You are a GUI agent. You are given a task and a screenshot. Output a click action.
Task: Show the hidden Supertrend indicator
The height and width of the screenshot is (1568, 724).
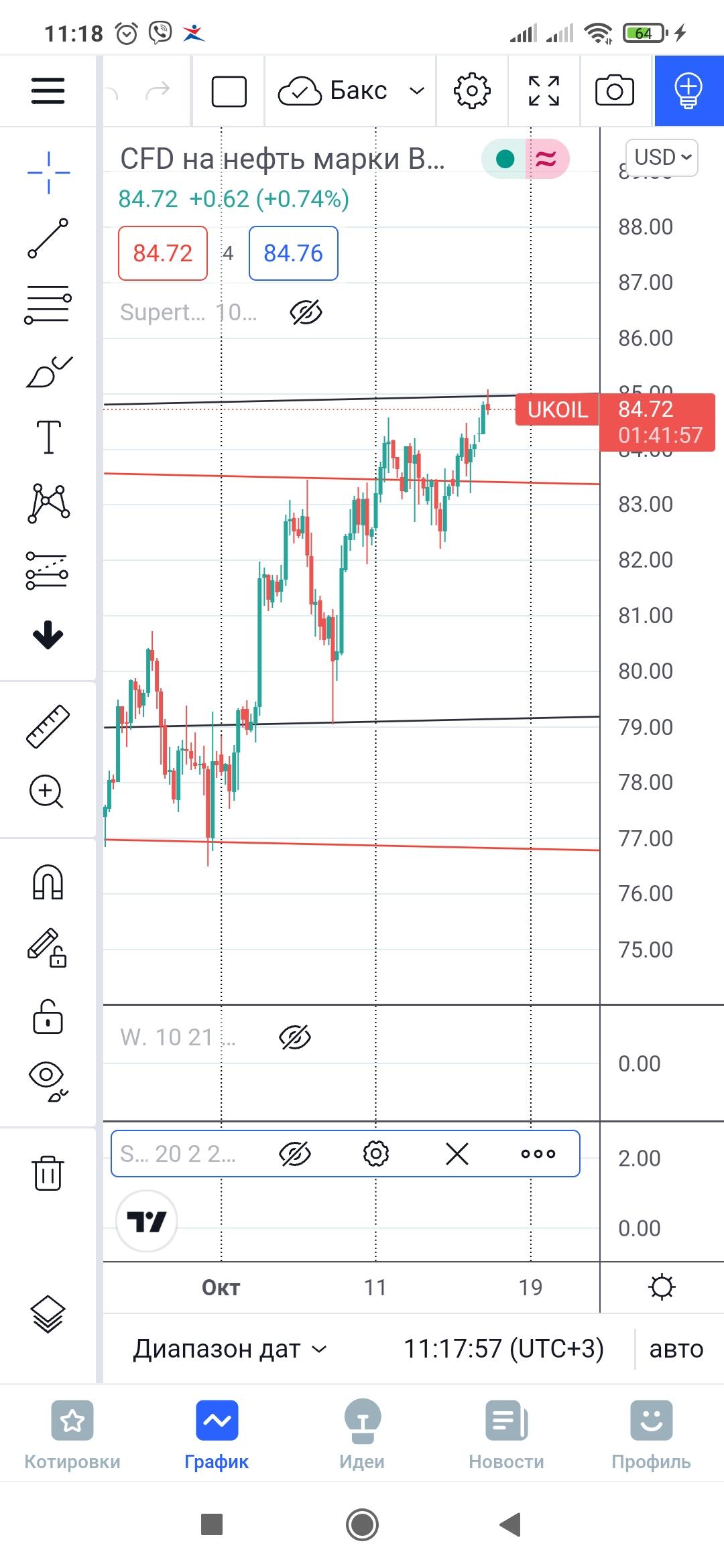pyautogui.click(x=306, y=312)
